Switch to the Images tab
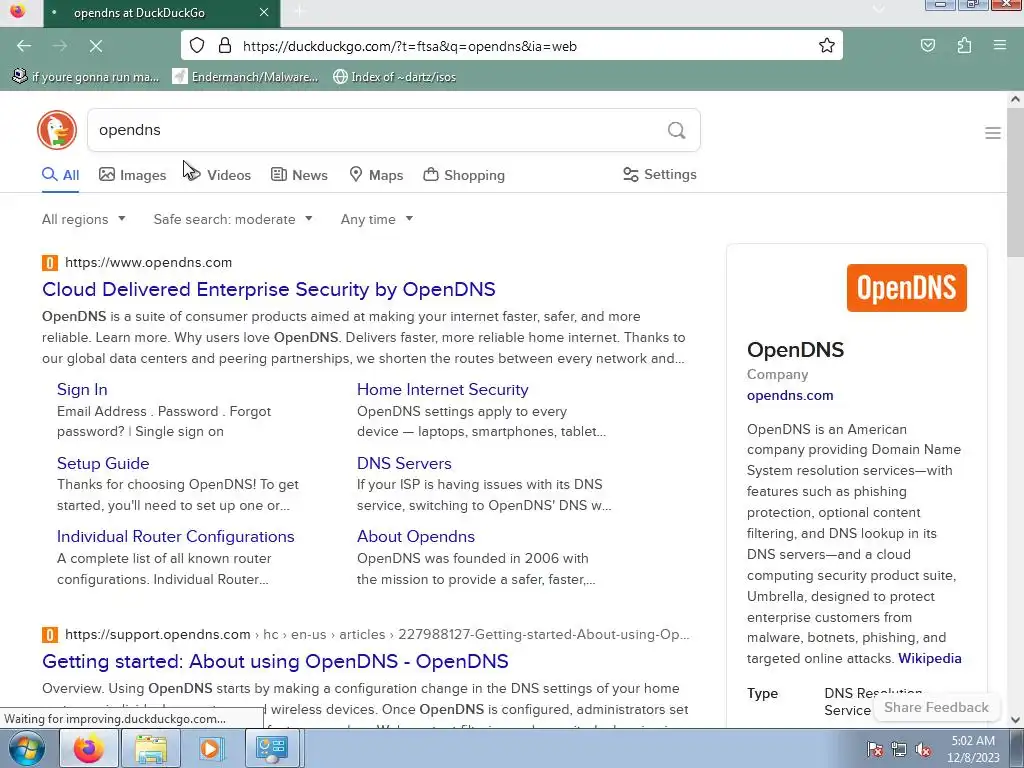 [133, 175]
